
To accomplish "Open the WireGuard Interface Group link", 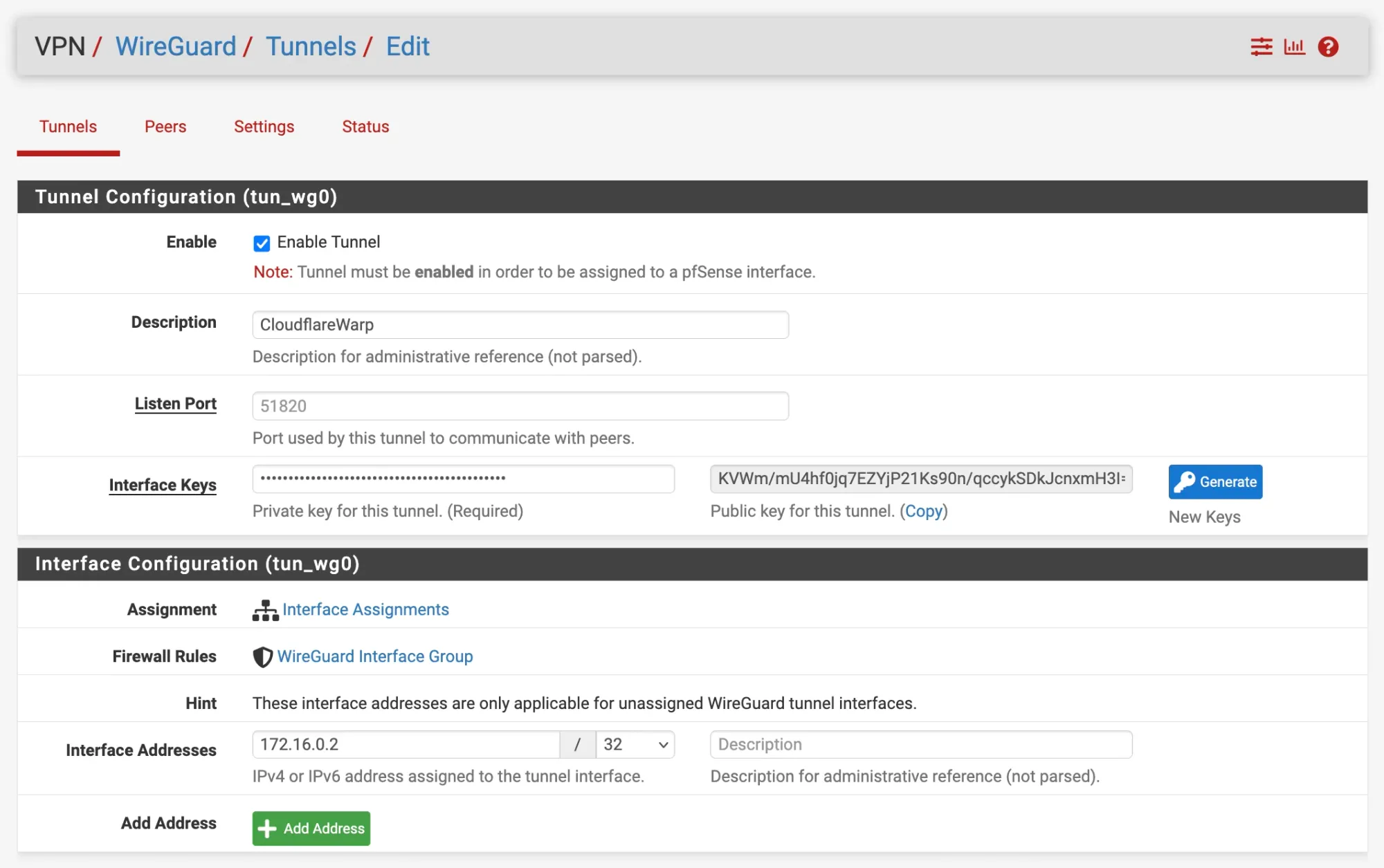I will point(375,656).
